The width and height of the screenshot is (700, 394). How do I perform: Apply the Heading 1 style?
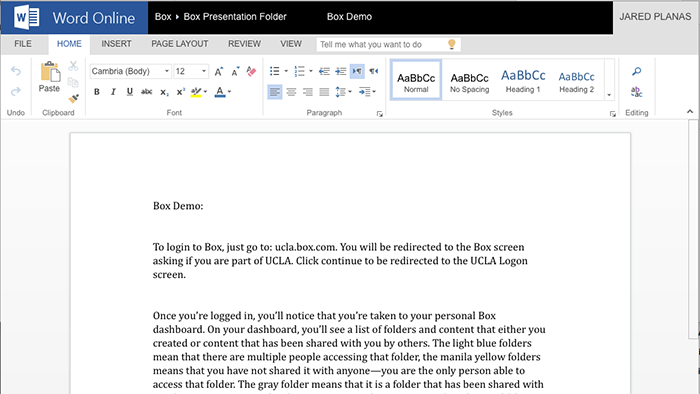coord(523,80)
